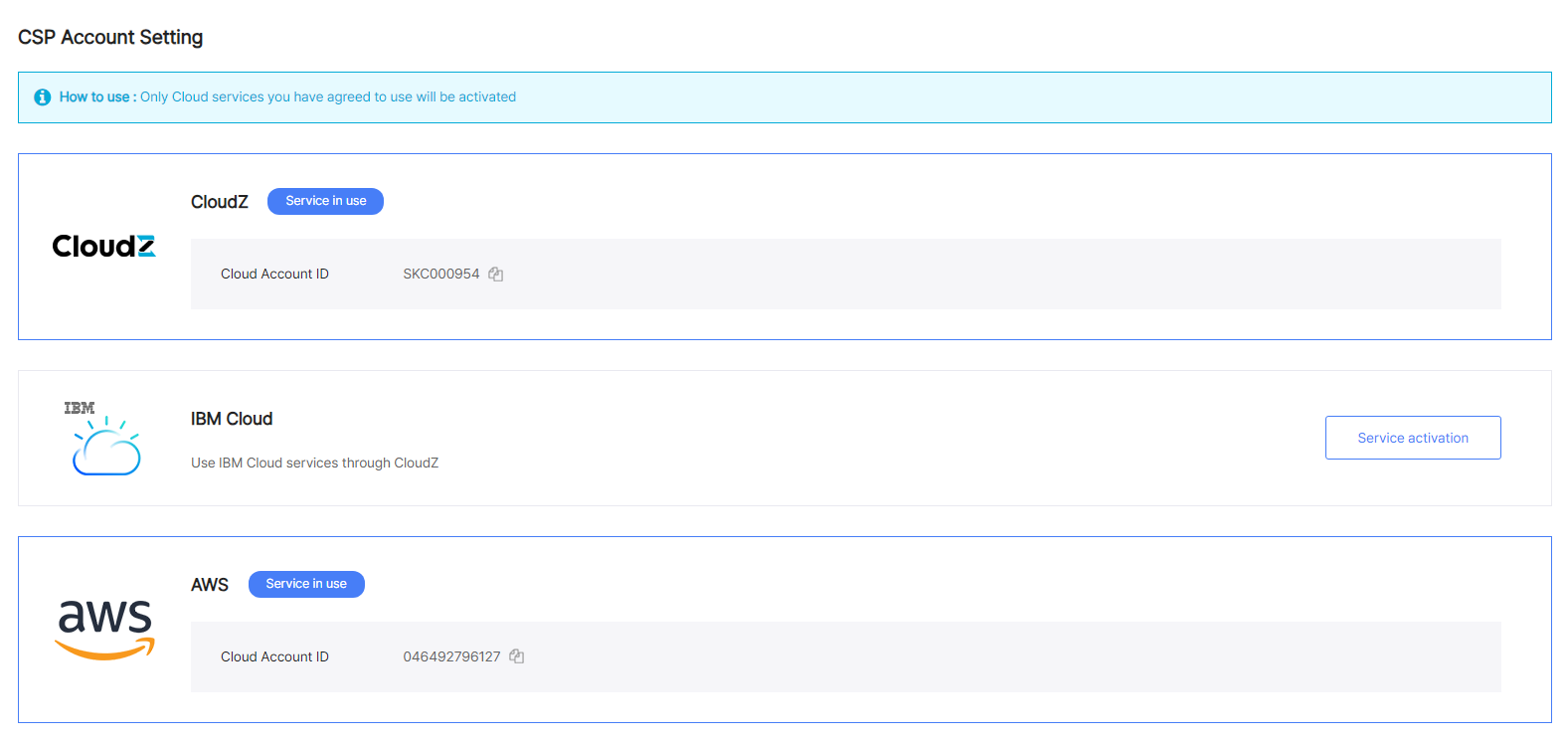
Task: Select the CloudZ Cloud Account ID label
Action: [274, 275]
